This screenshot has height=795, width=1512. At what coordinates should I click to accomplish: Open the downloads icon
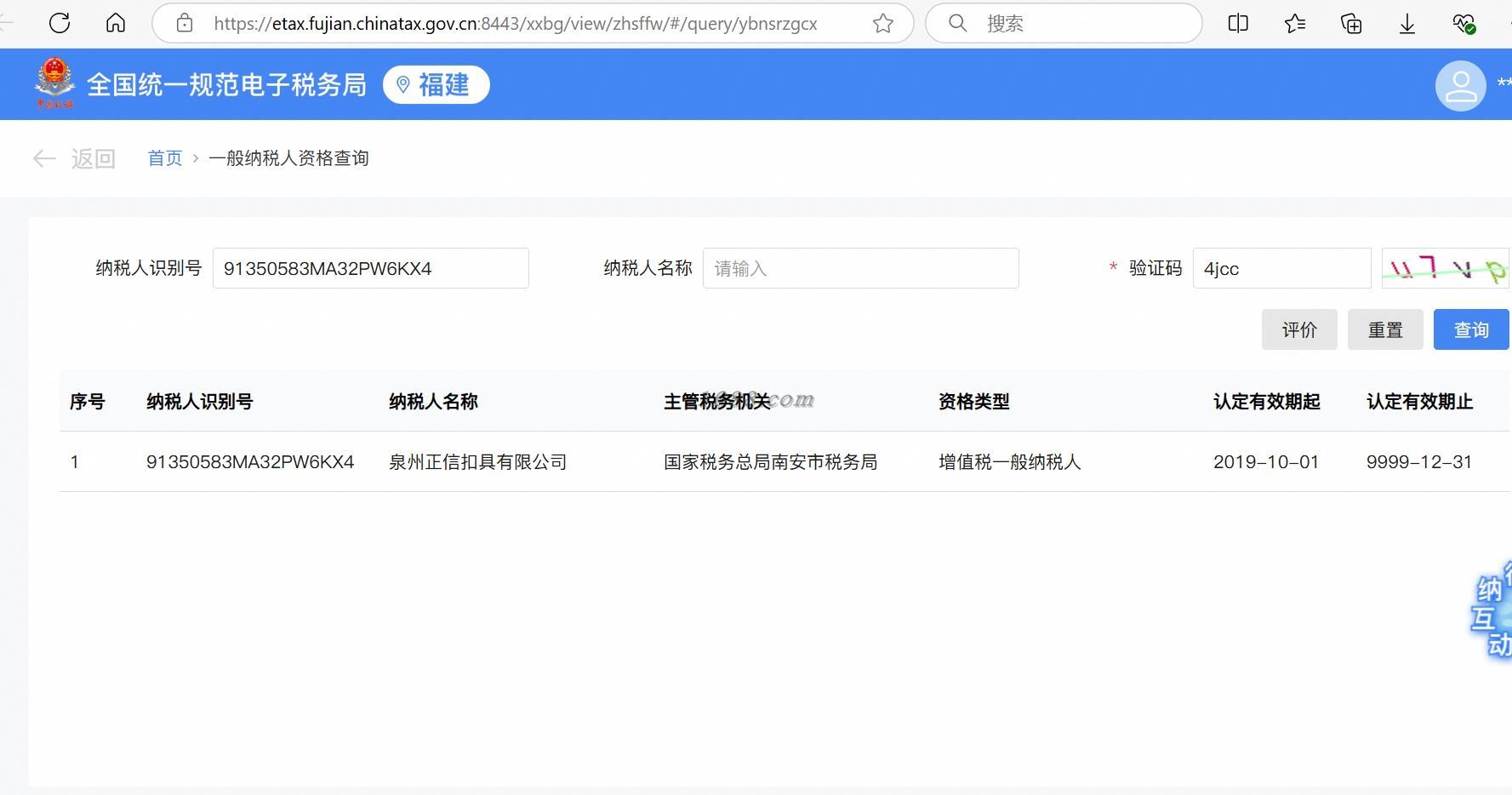[1407, 23]
